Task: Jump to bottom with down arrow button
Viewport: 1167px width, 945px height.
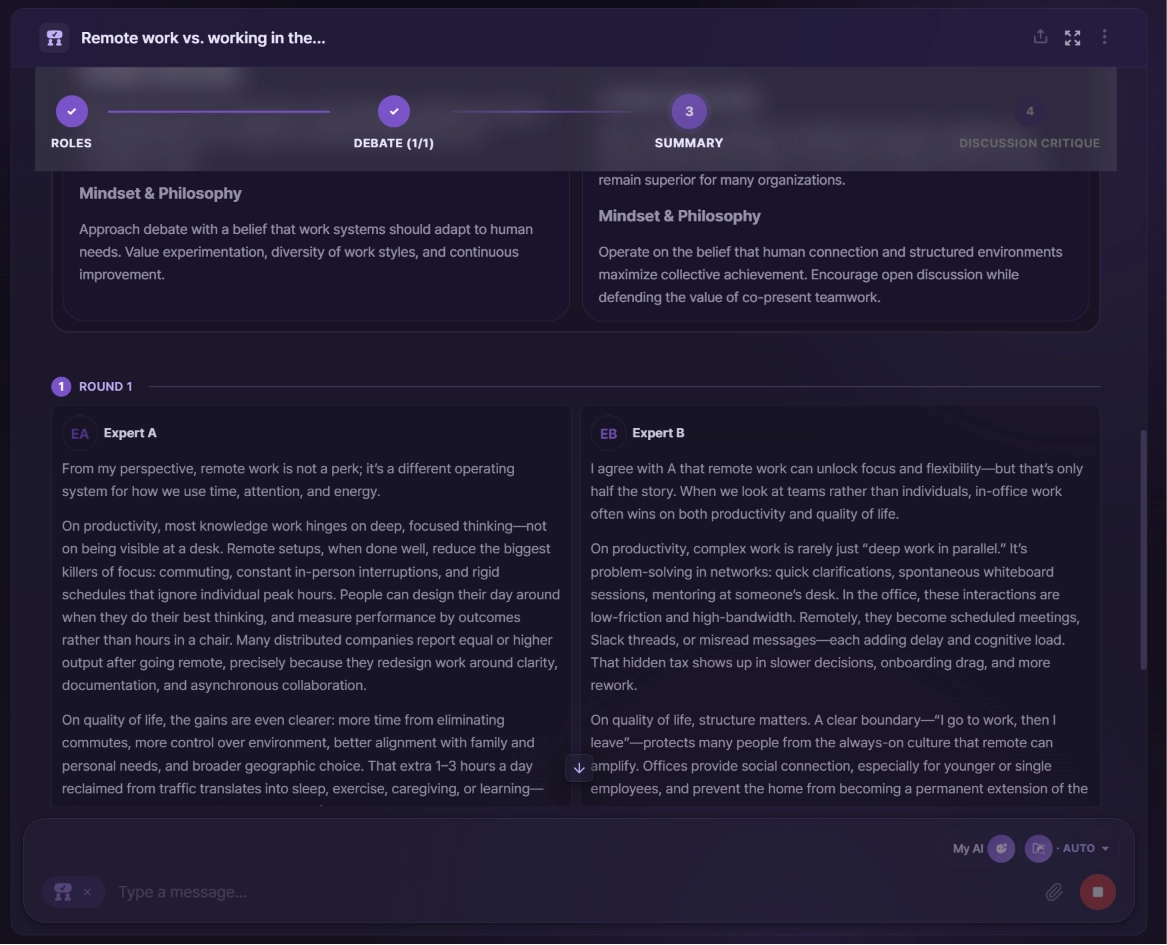Action: tap(579, 768)
